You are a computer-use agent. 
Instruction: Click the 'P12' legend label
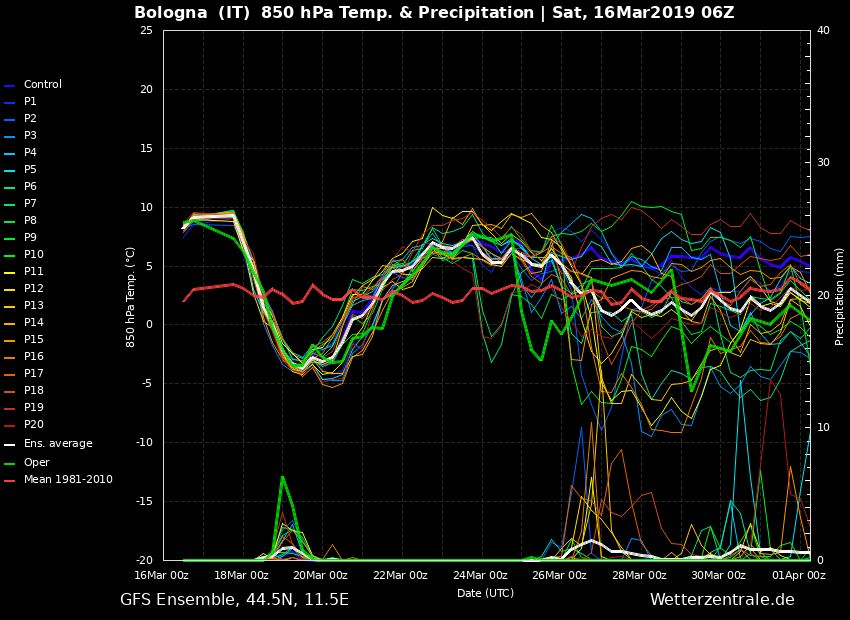[x=34, y=288]
